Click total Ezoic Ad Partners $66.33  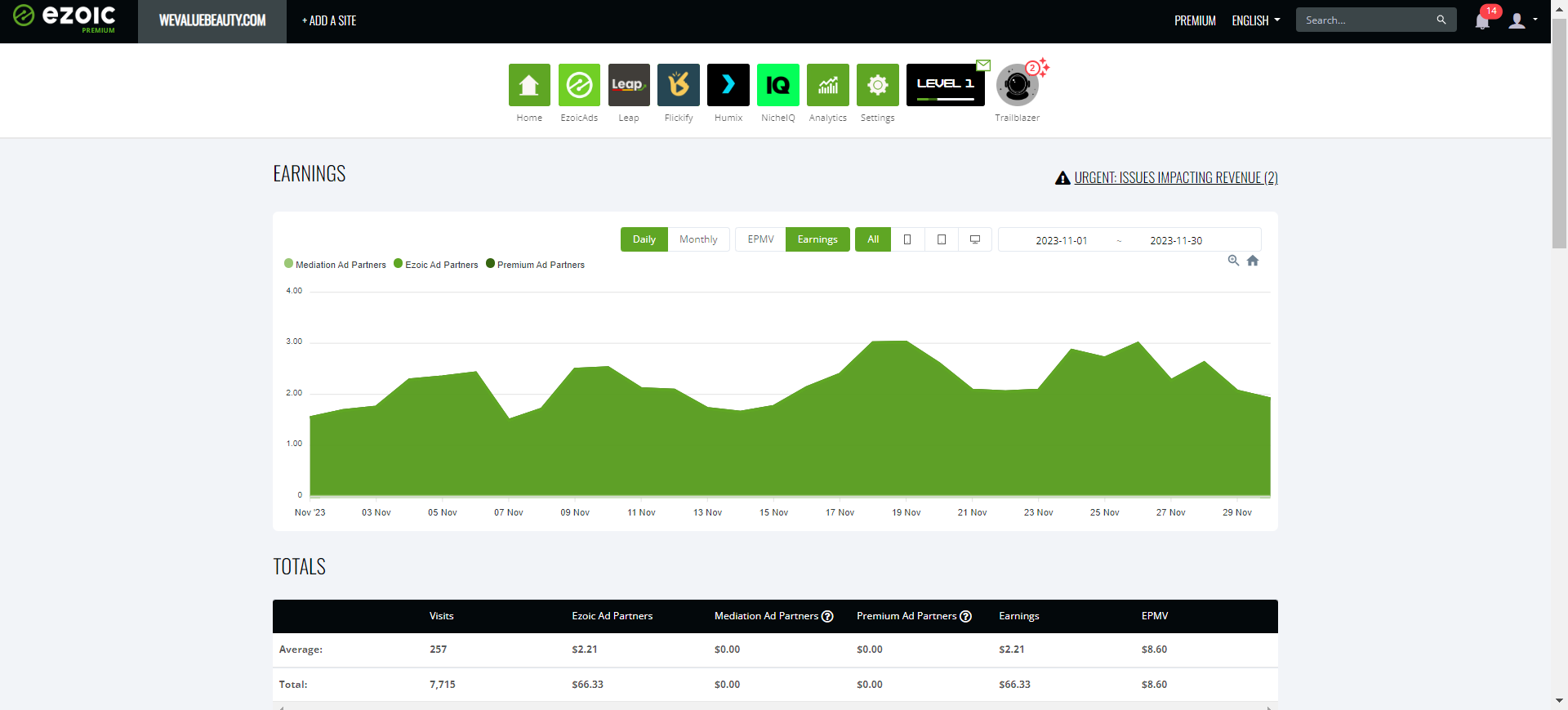point(588,685)
